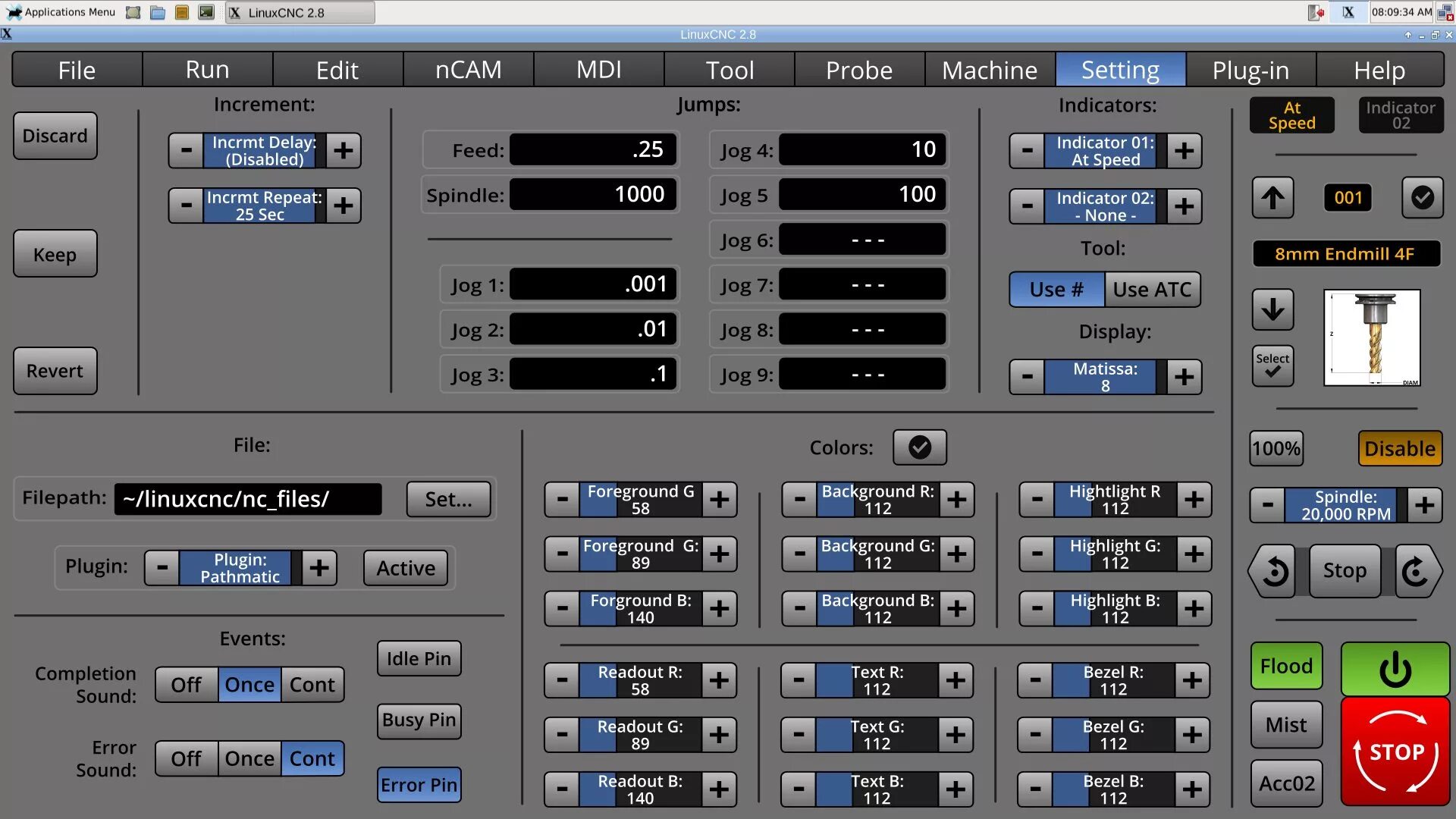Select the Idle Pin event
This screenshot has width=1456, height=819.
coord(419,658)
